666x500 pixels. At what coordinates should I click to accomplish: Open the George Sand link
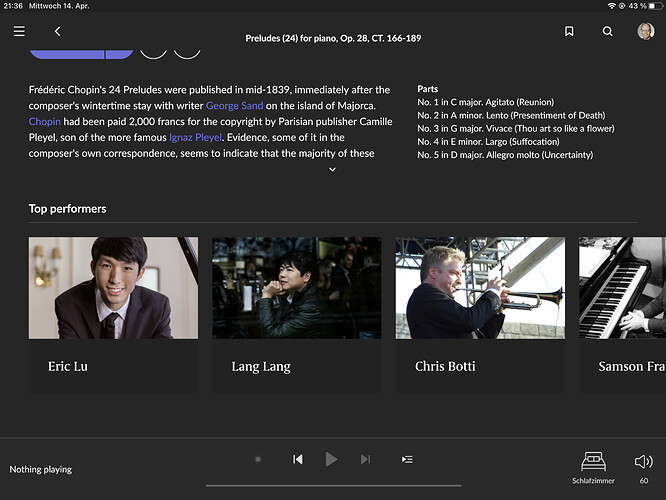point(234,105)
